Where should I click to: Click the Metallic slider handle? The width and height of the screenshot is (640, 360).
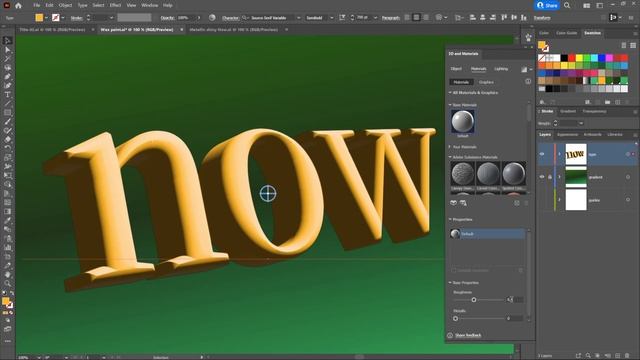pyautogui.click(x=456, y=318)
